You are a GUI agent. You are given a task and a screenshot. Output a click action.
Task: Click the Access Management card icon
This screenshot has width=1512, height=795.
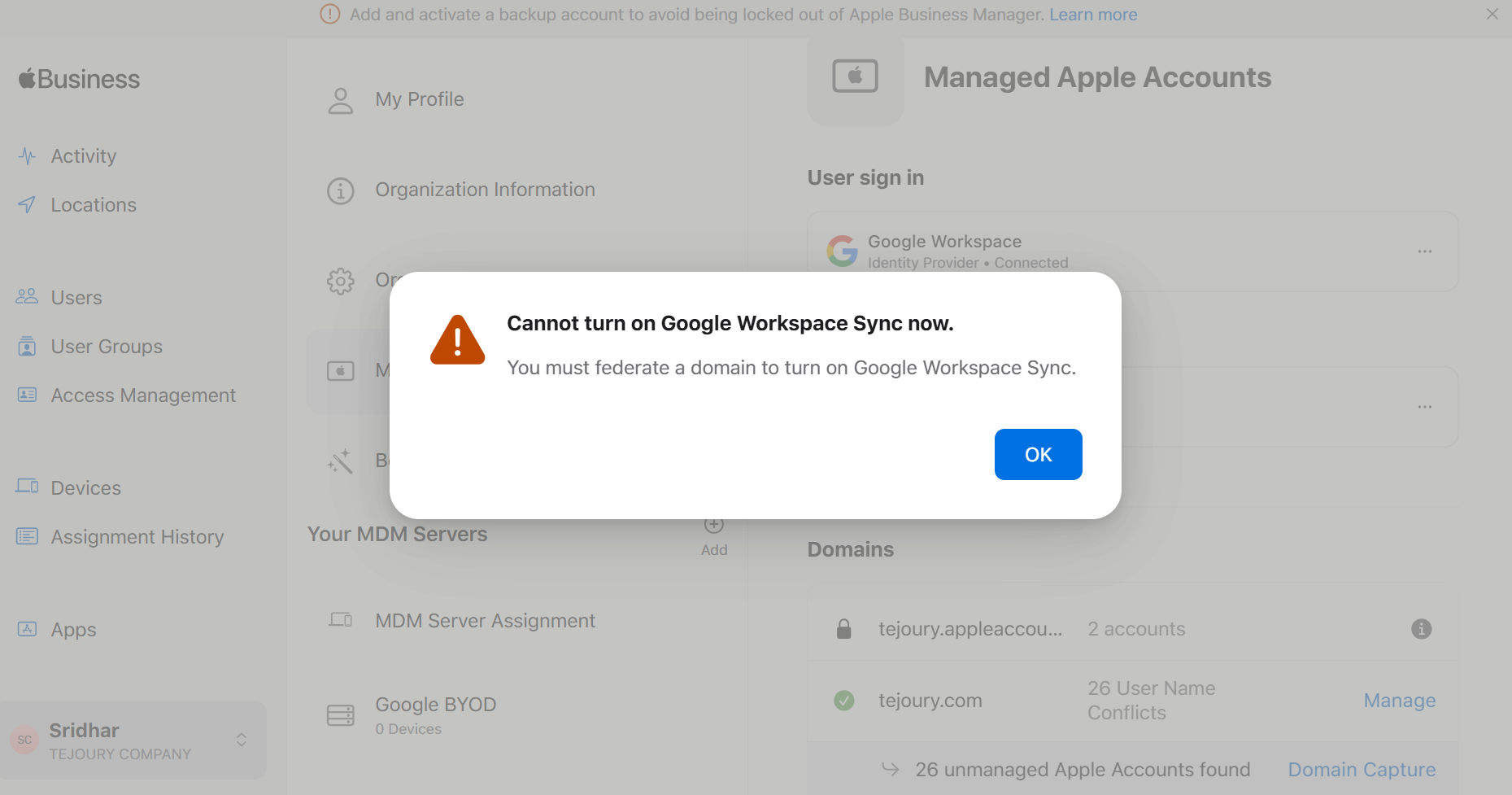click(x=27, y=395)
